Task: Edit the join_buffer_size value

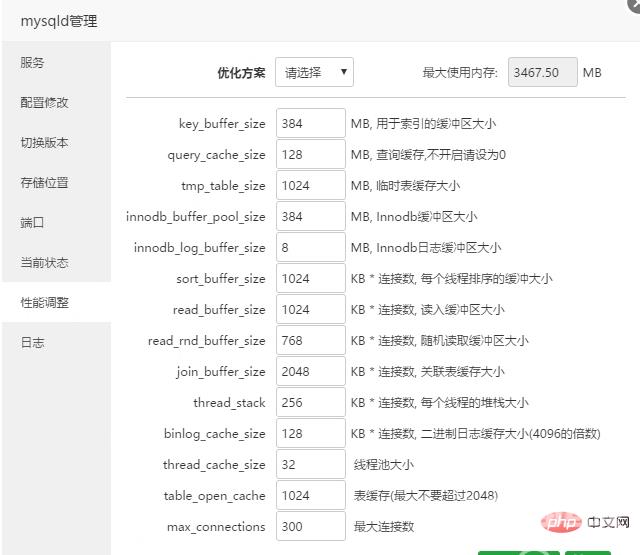Action: point(310,372)
